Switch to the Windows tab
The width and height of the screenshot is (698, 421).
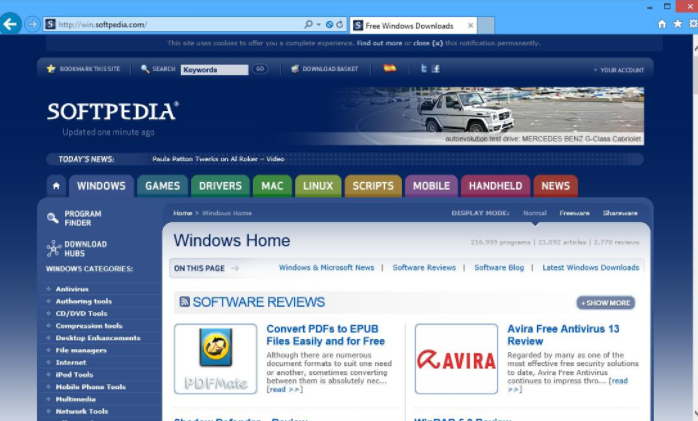[101, 186]
